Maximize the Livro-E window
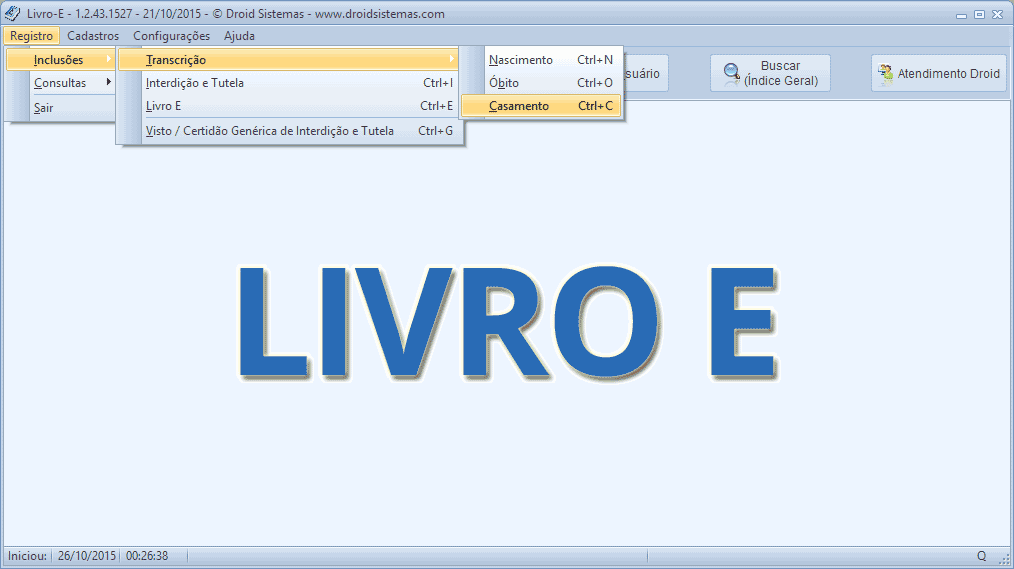 coord(980,14)
